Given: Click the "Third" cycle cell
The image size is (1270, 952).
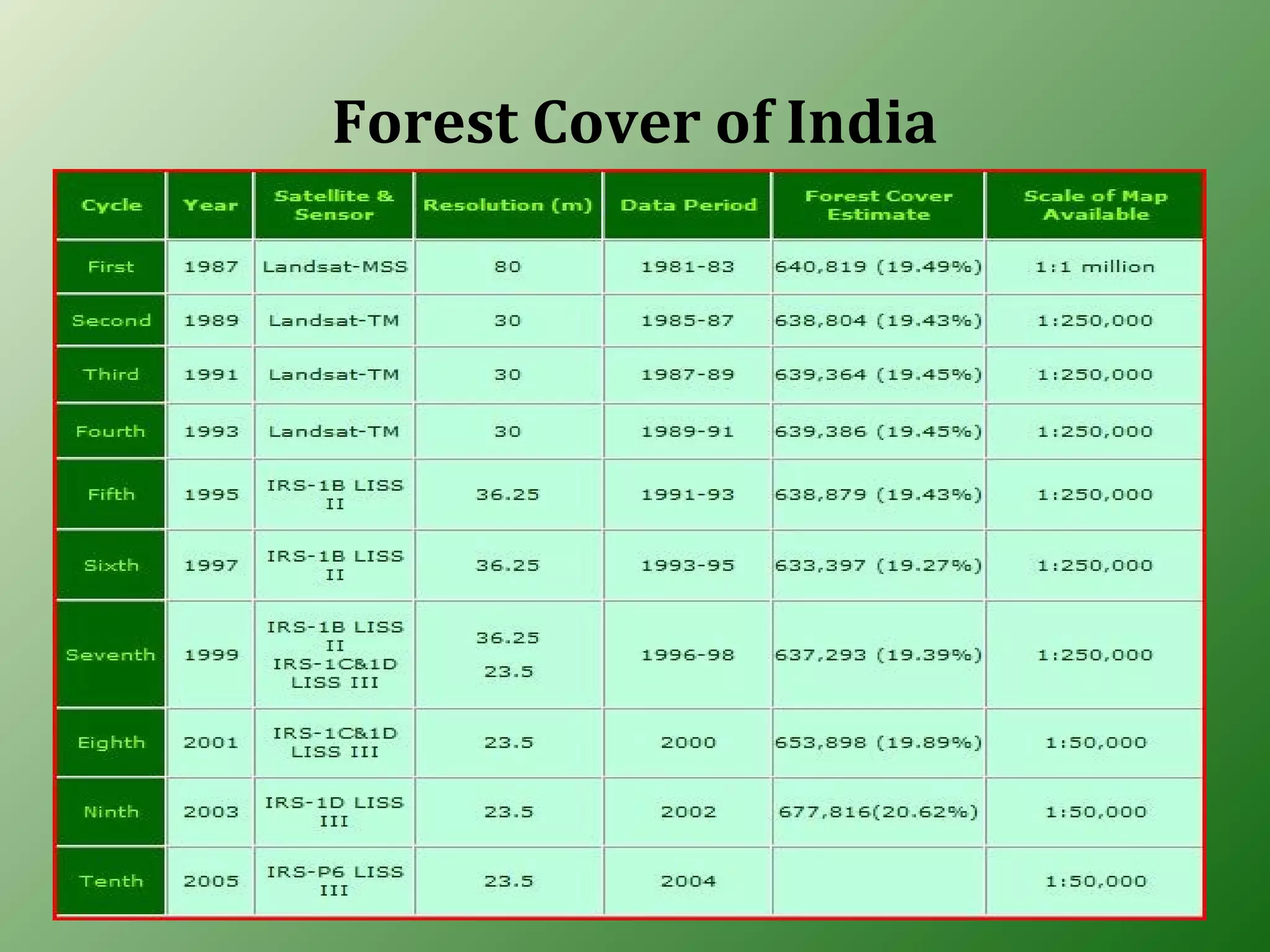Looking at the screenshot, I should pos(112,374).
